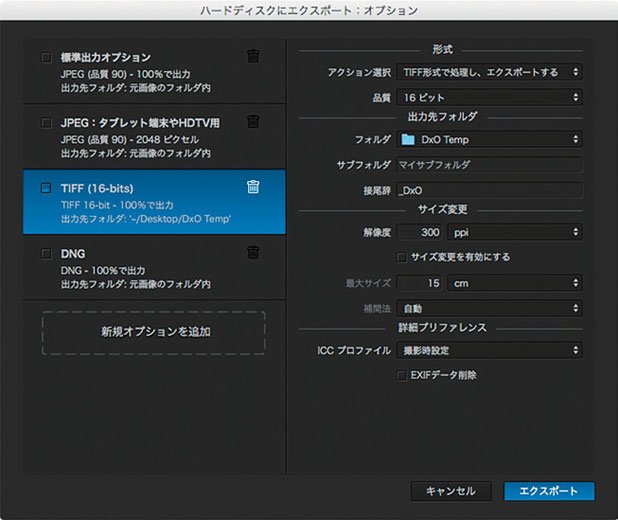Open the ICC プロファイル dropdown
This screenshot has height=520, width=618.
click(x=490, y=350)
